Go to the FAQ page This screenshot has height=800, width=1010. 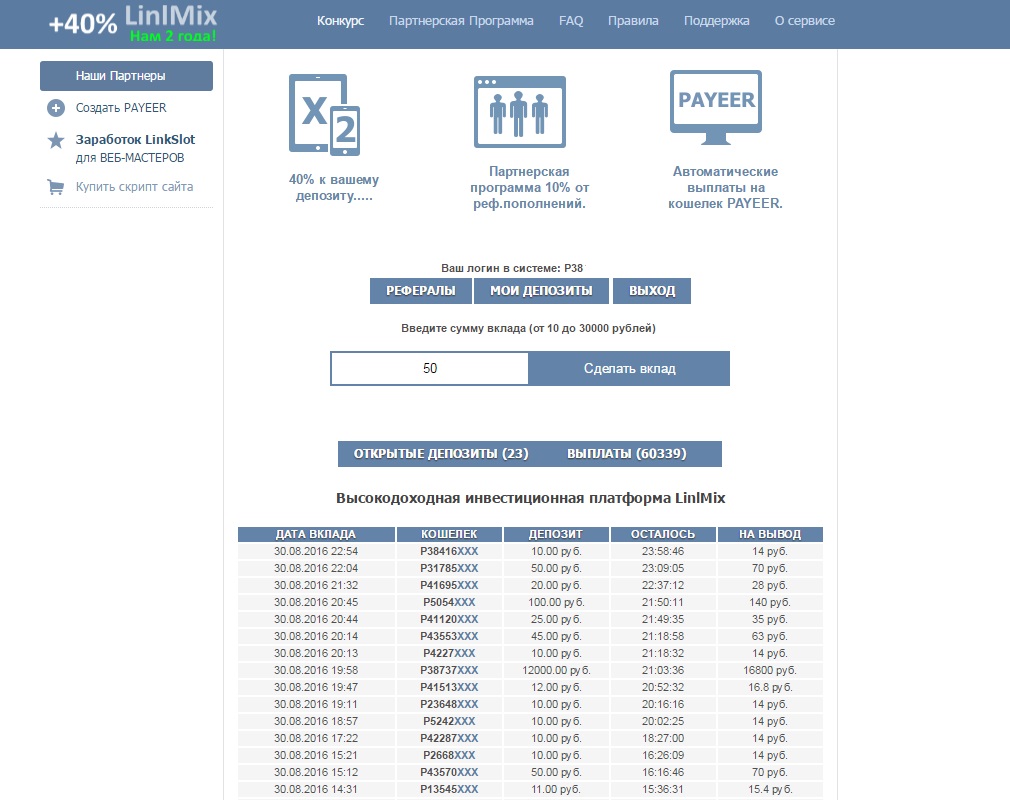point(571,21)
